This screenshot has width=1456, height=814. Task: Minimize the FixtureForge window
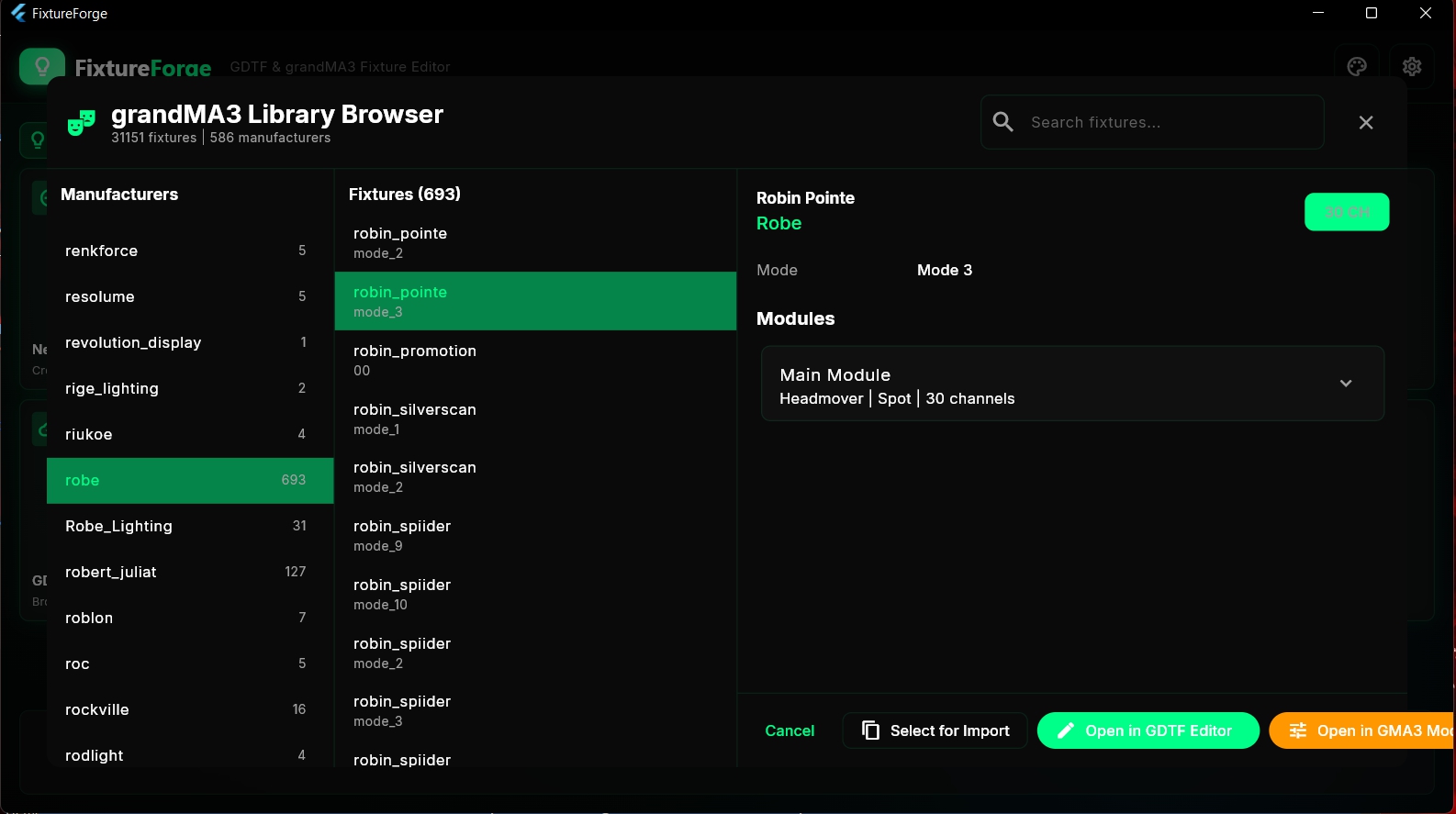[1318, 13]
